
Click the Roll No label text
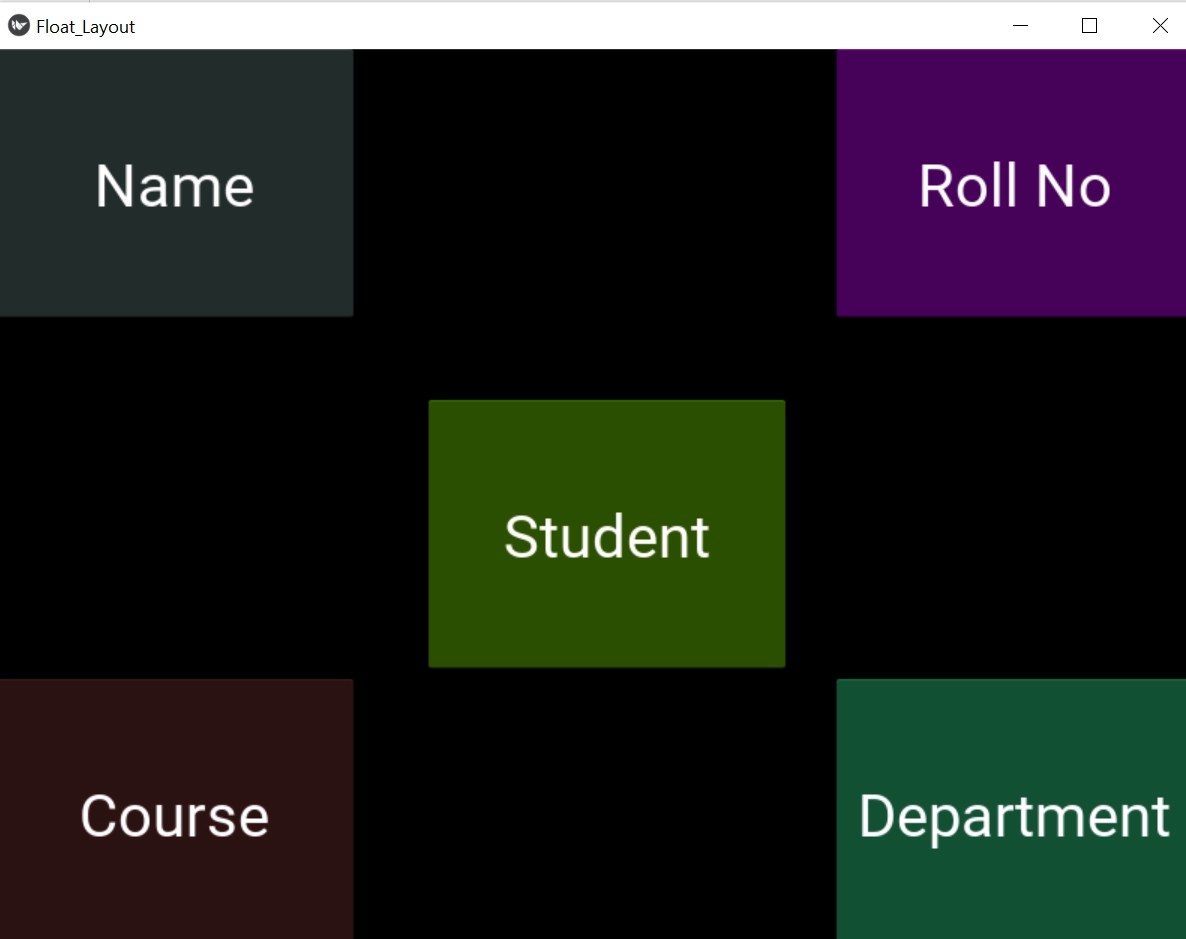pos(1013,186)
